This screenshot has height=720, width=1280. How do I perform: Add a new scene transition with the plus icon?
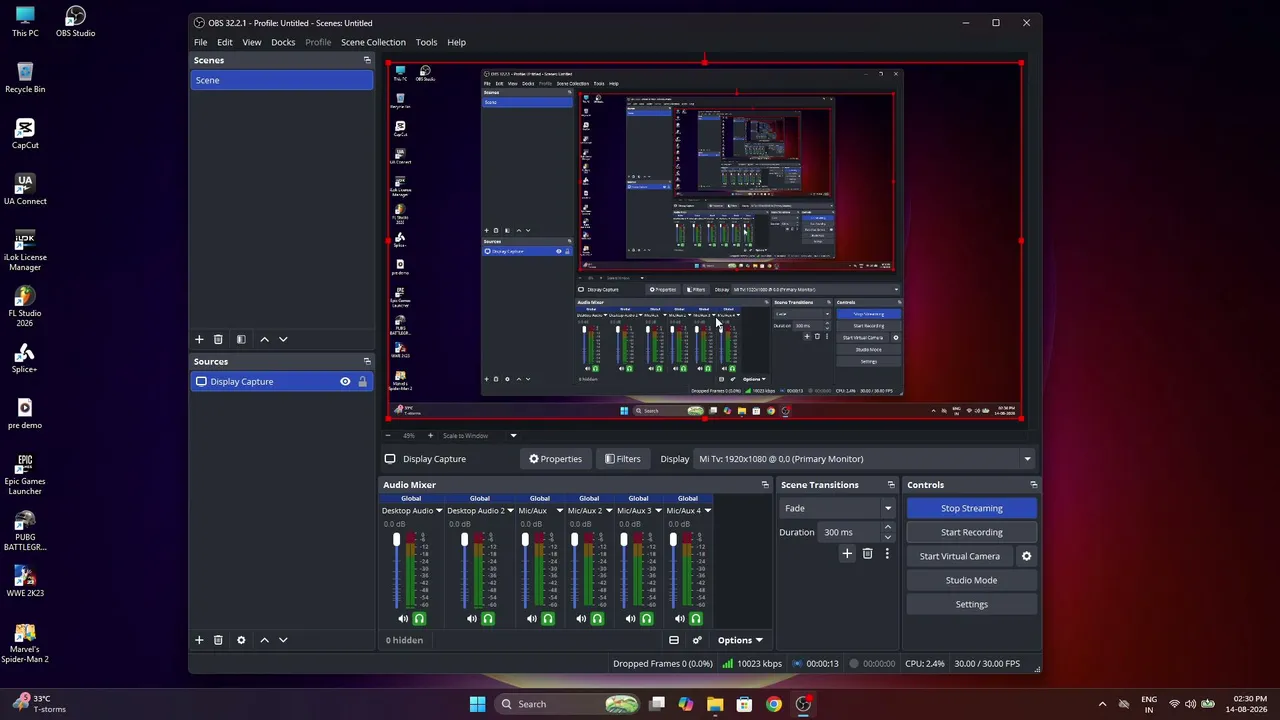click(847, 553)
